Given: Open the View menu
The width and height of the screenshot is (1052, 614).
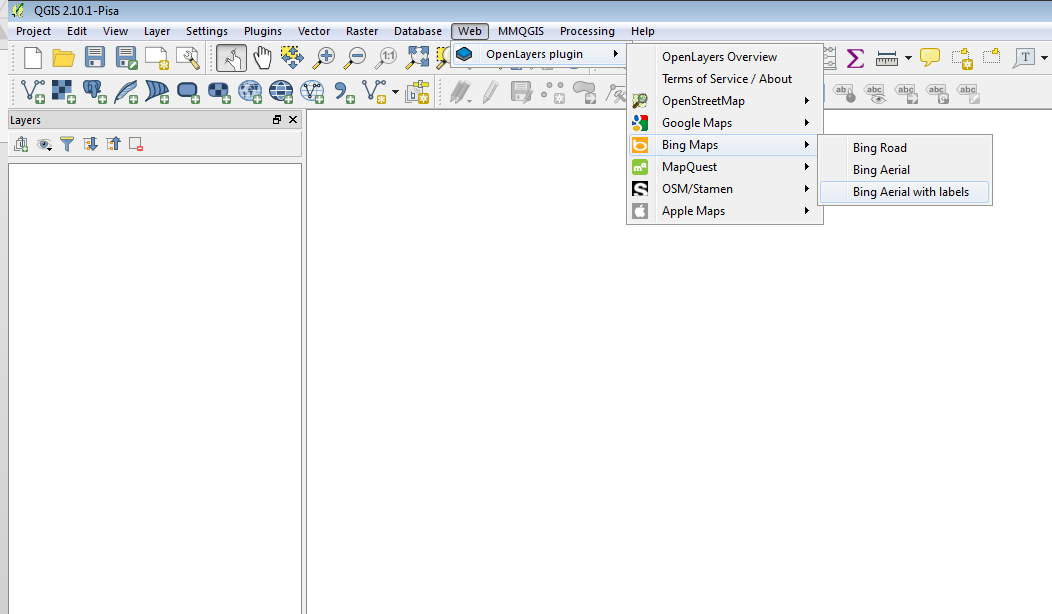Looking at the screenshot, I should point(115,31).
